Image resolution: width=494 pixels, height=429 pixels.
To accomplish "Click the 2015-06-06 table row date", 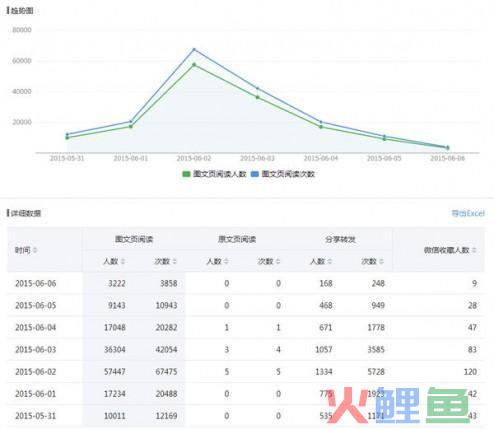I will click(36, 284).
